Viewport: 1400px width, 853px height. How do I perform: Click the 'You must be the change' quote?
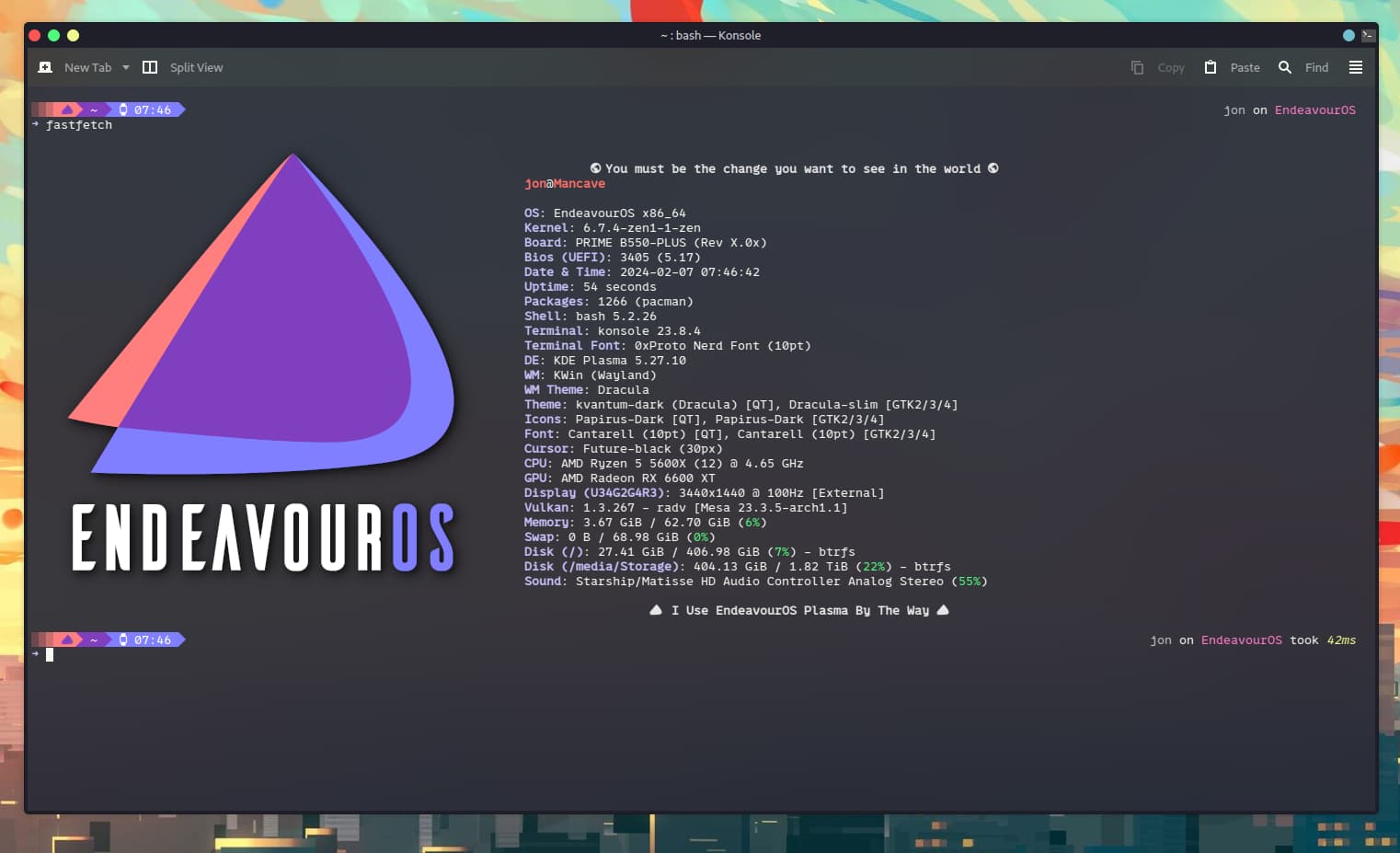pos(794,169)
